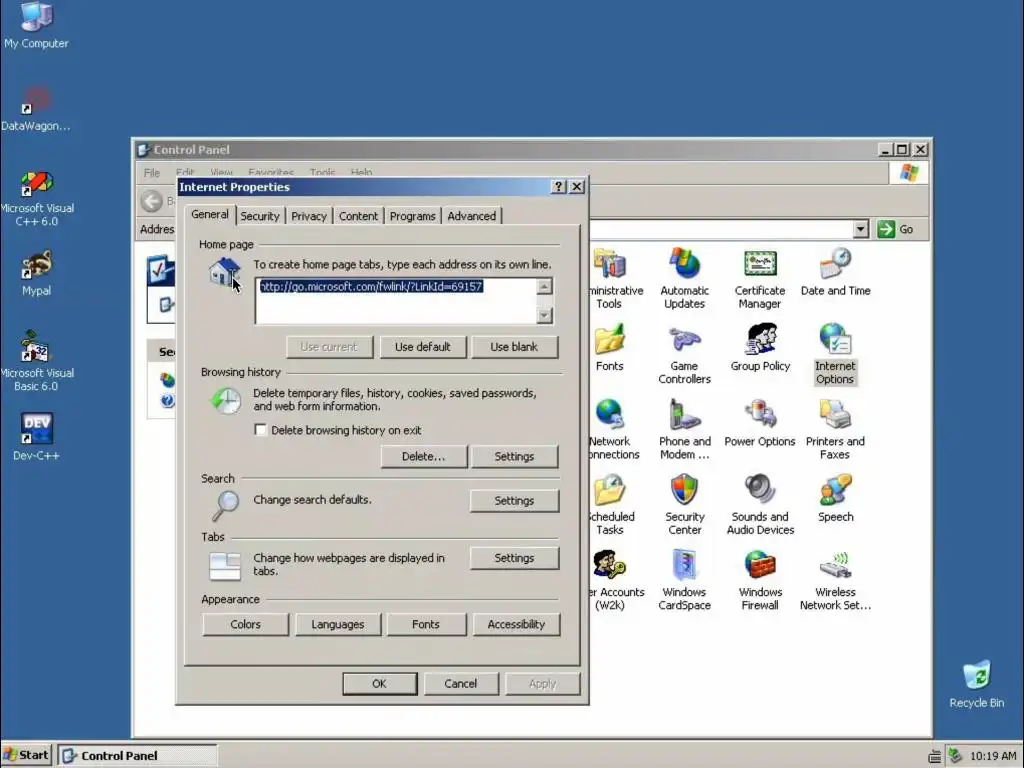Image resolution: width=1024 pixels, height=768 pixels.
Task: Confirm dialog with OK button
Action: click(x=379, y=684)
